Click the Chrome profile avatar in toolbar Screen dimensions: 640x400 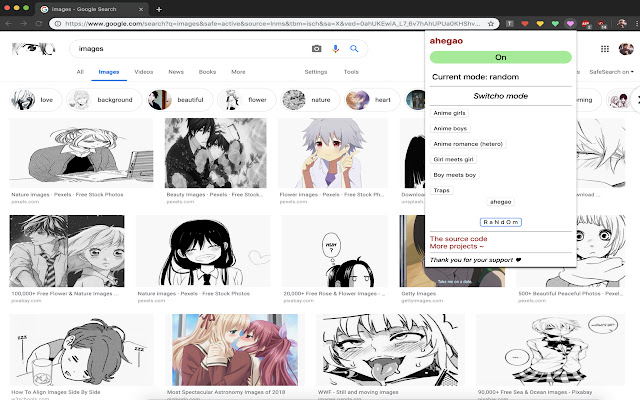[x=622, y=24]
